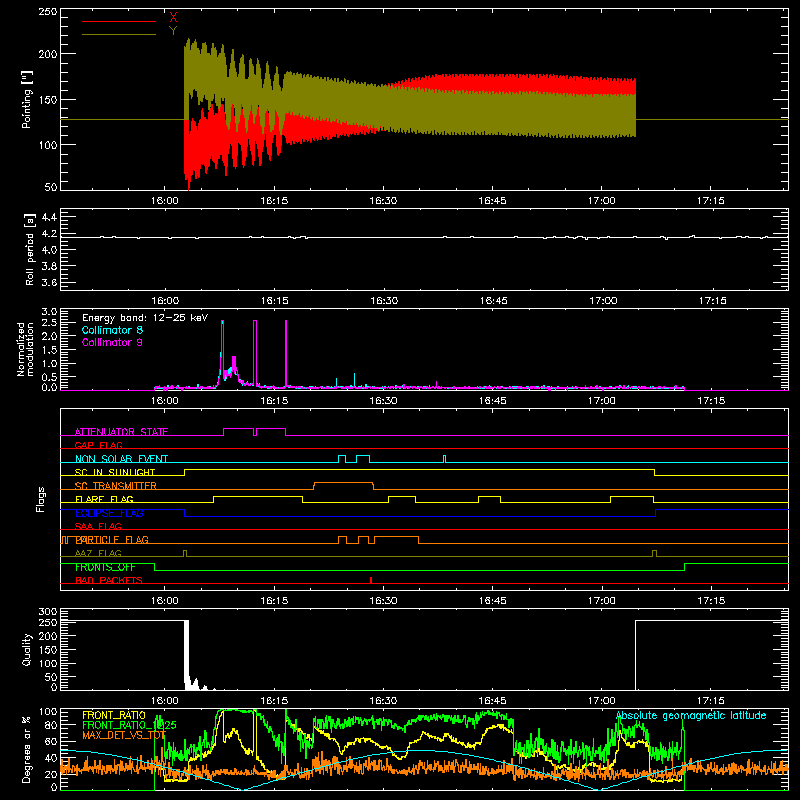Click the 'PARTICLE_FLAG' label
The height and width of the screenshot is (800, 800).
click(112, 540)
